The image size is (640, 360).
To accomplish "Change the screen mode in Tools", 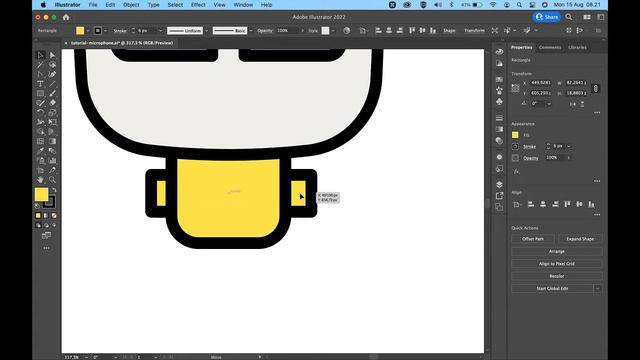I will point(47,236).
